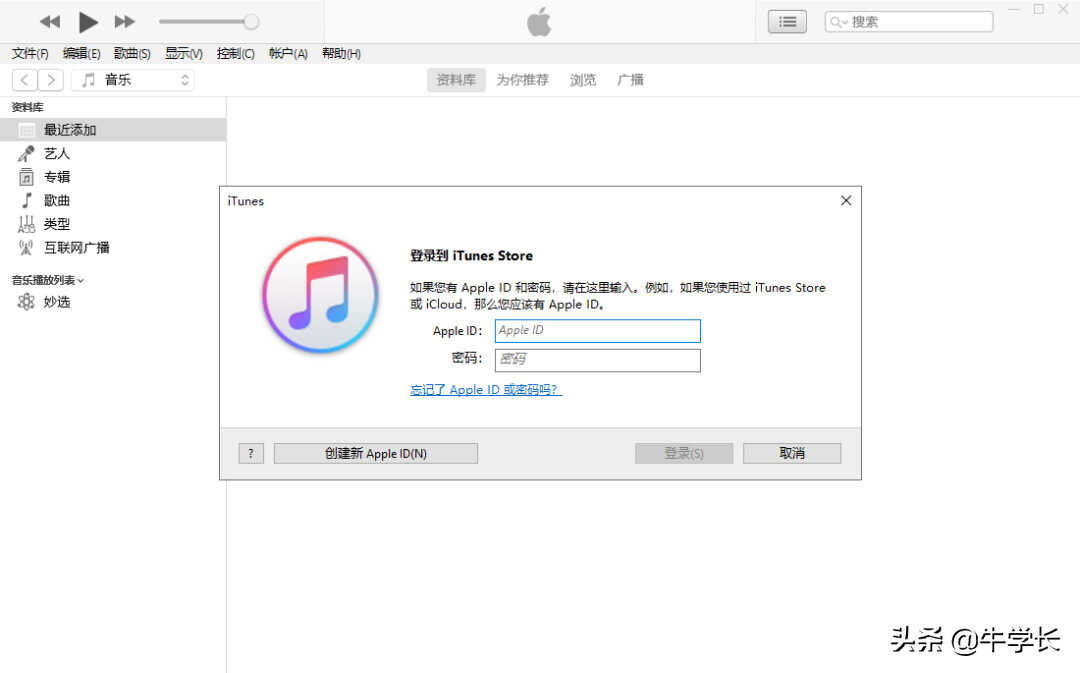Open the list view icon beside the search box
Screen dimensions: 1080x673
point(787,21)
